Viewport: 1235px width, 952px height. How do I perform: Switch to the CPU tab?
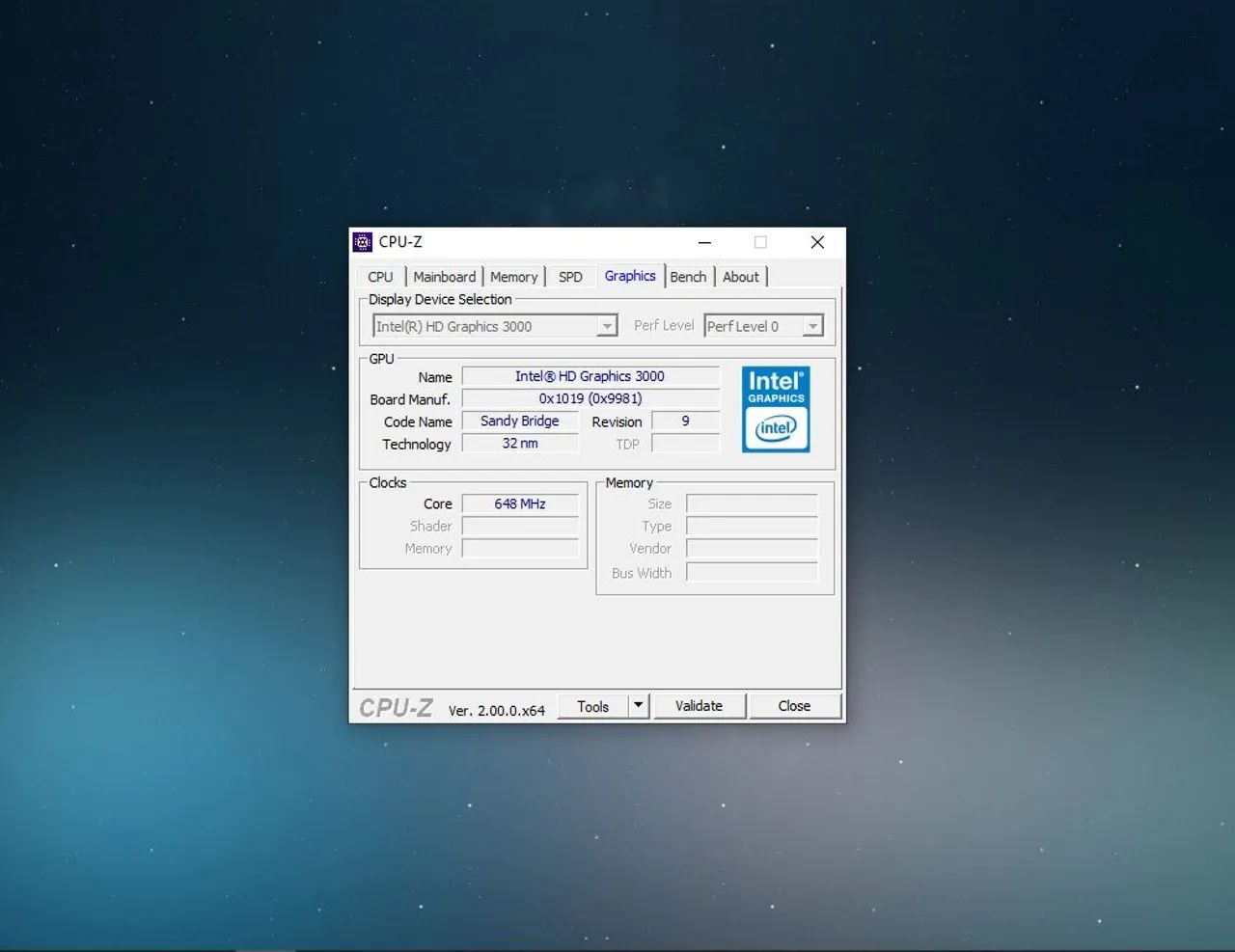[380, 277]
